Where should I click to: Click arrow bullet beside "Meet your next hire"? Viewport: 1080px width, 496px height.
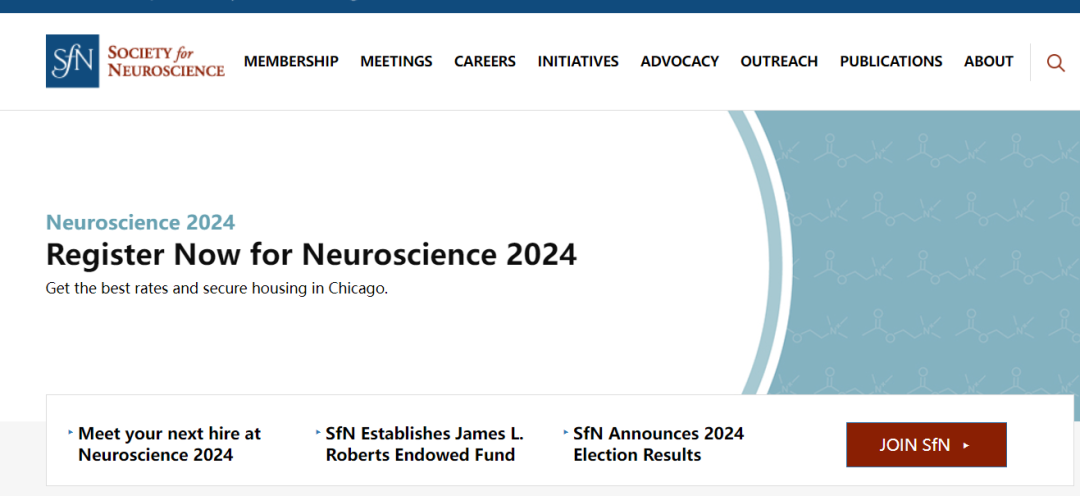pyautogui.click(x=71, y=433)
